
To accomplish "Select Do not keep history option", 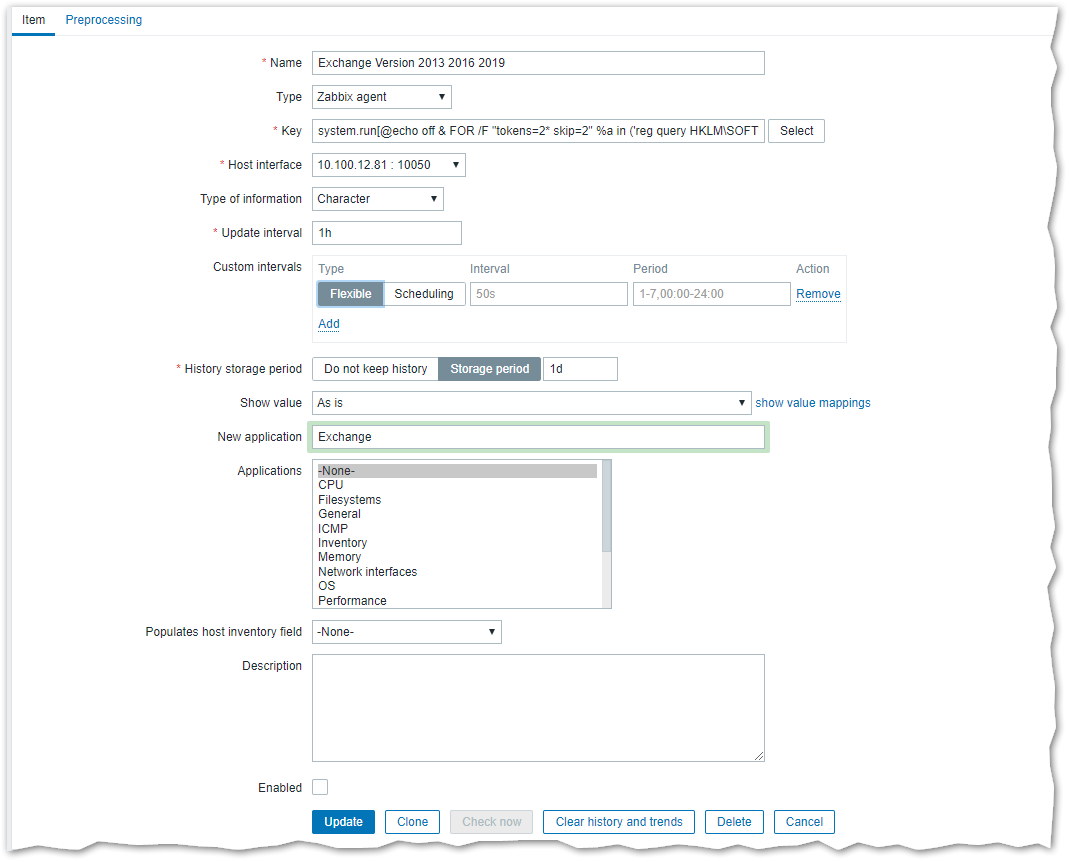I will [x=375, y=369].
